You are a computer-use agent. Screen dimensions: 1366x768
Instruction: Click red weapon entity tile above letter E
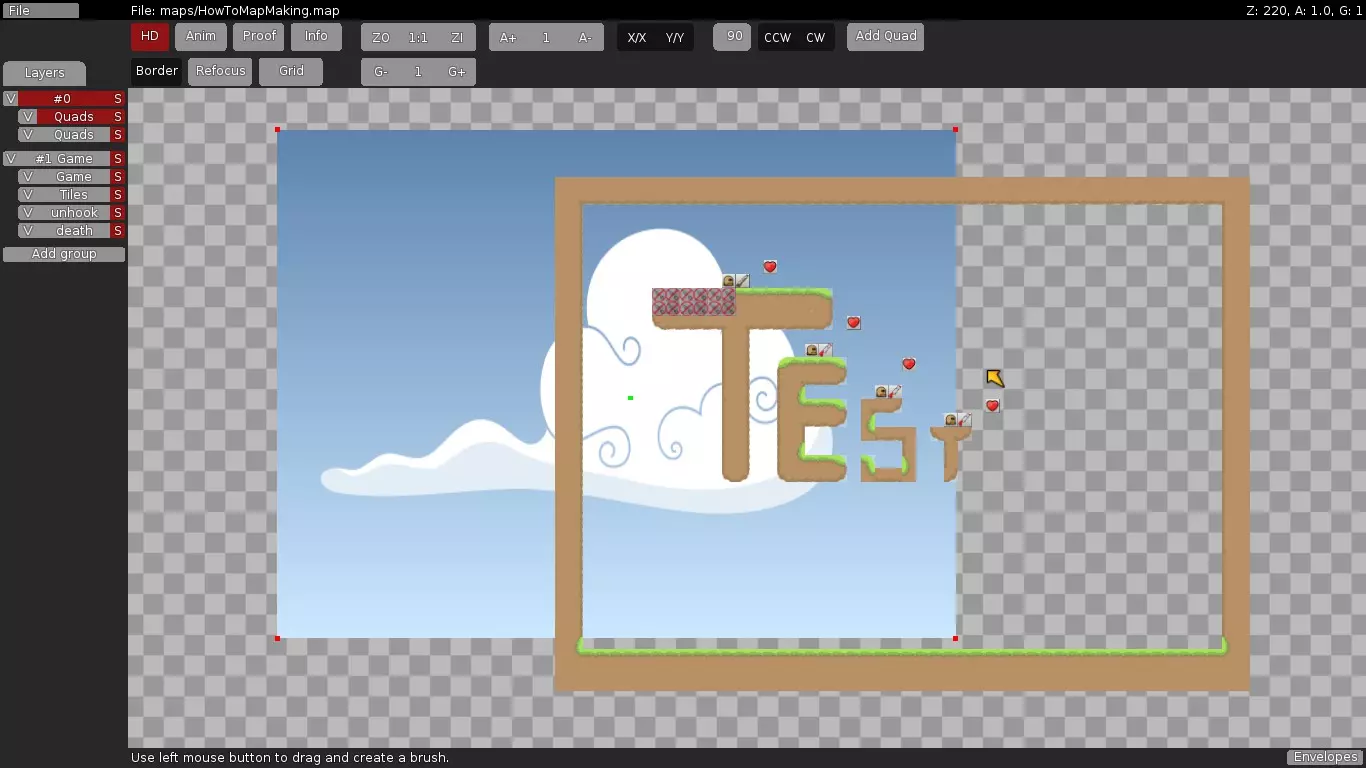[825, 350]
